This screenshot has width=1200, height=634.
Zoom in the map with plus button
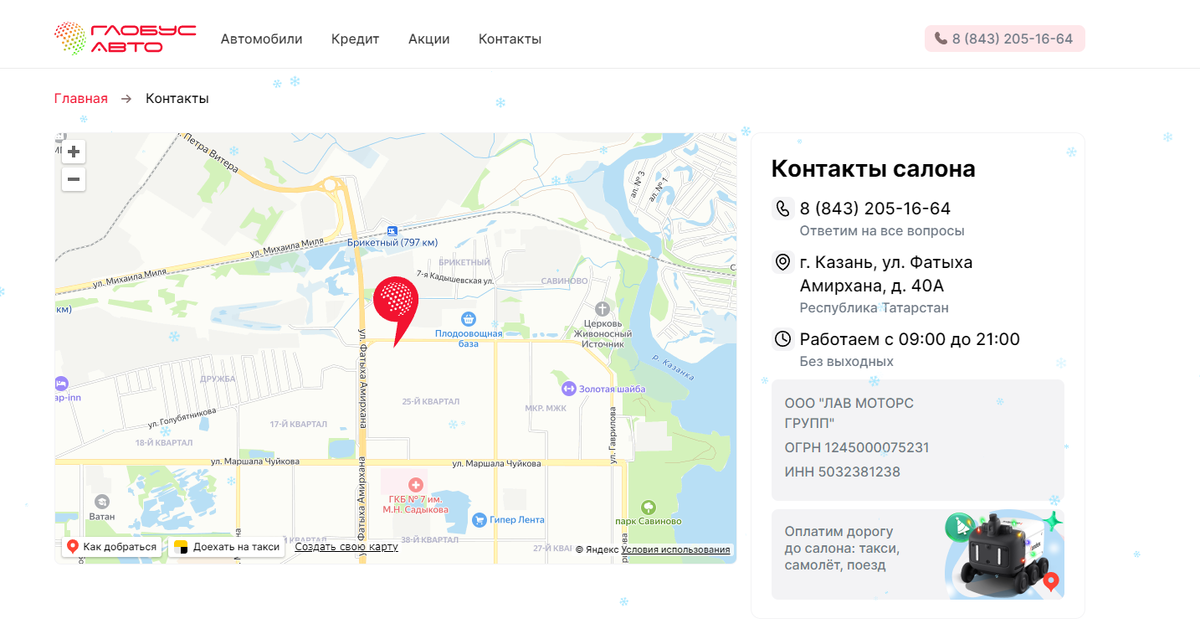pos(73,152)
